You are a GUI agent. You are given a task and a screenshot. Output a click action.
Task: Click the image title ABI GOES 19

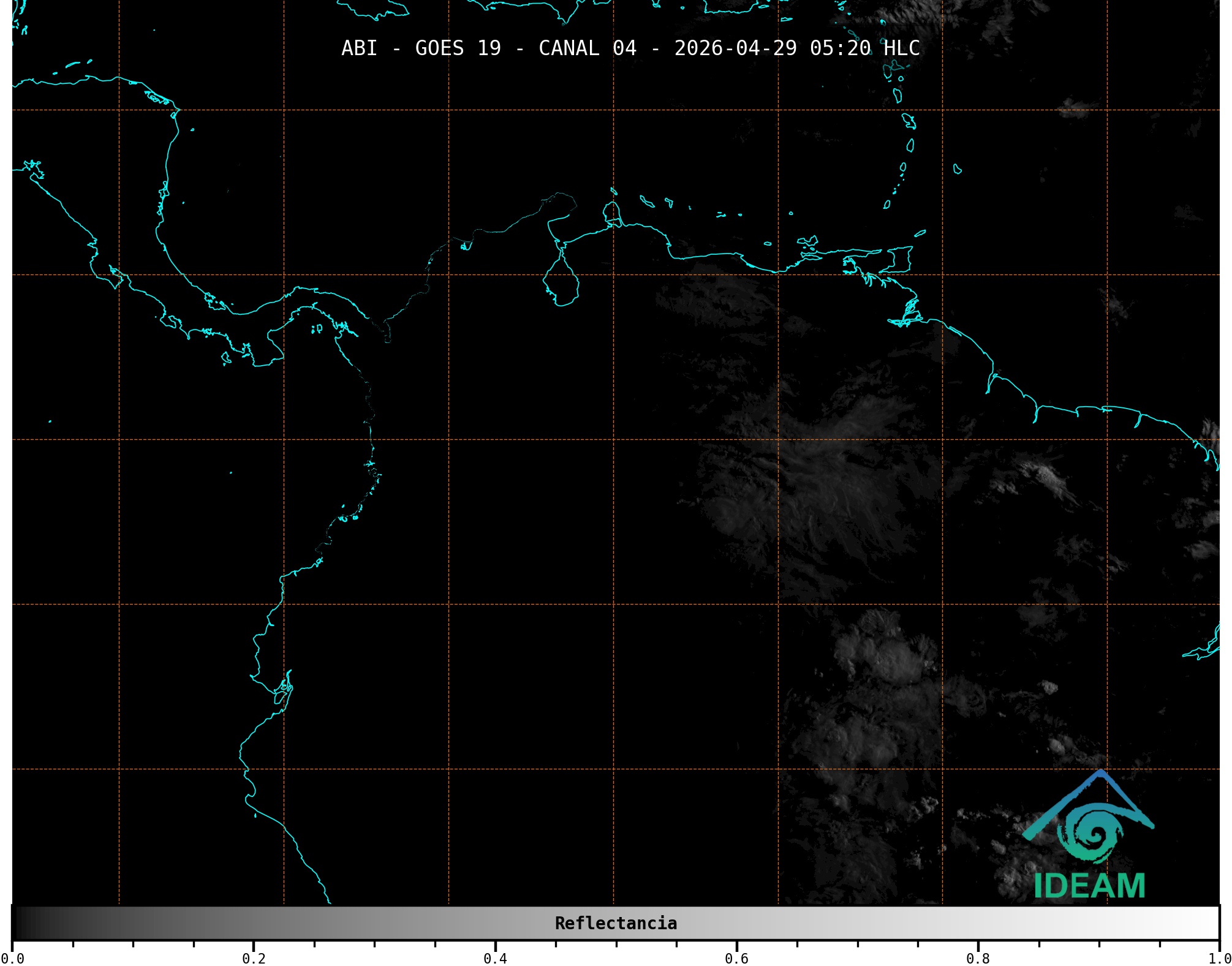[421, 48]
